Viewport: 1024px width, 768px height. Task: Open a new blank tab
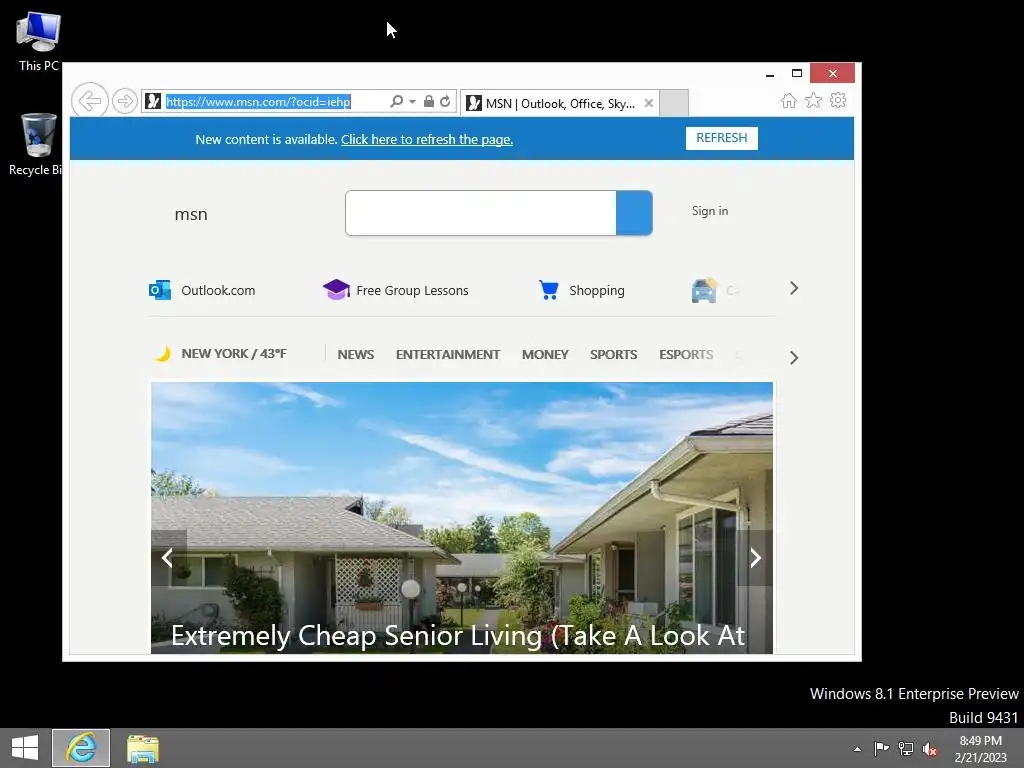pyautogui.click(x=673, y=103)
